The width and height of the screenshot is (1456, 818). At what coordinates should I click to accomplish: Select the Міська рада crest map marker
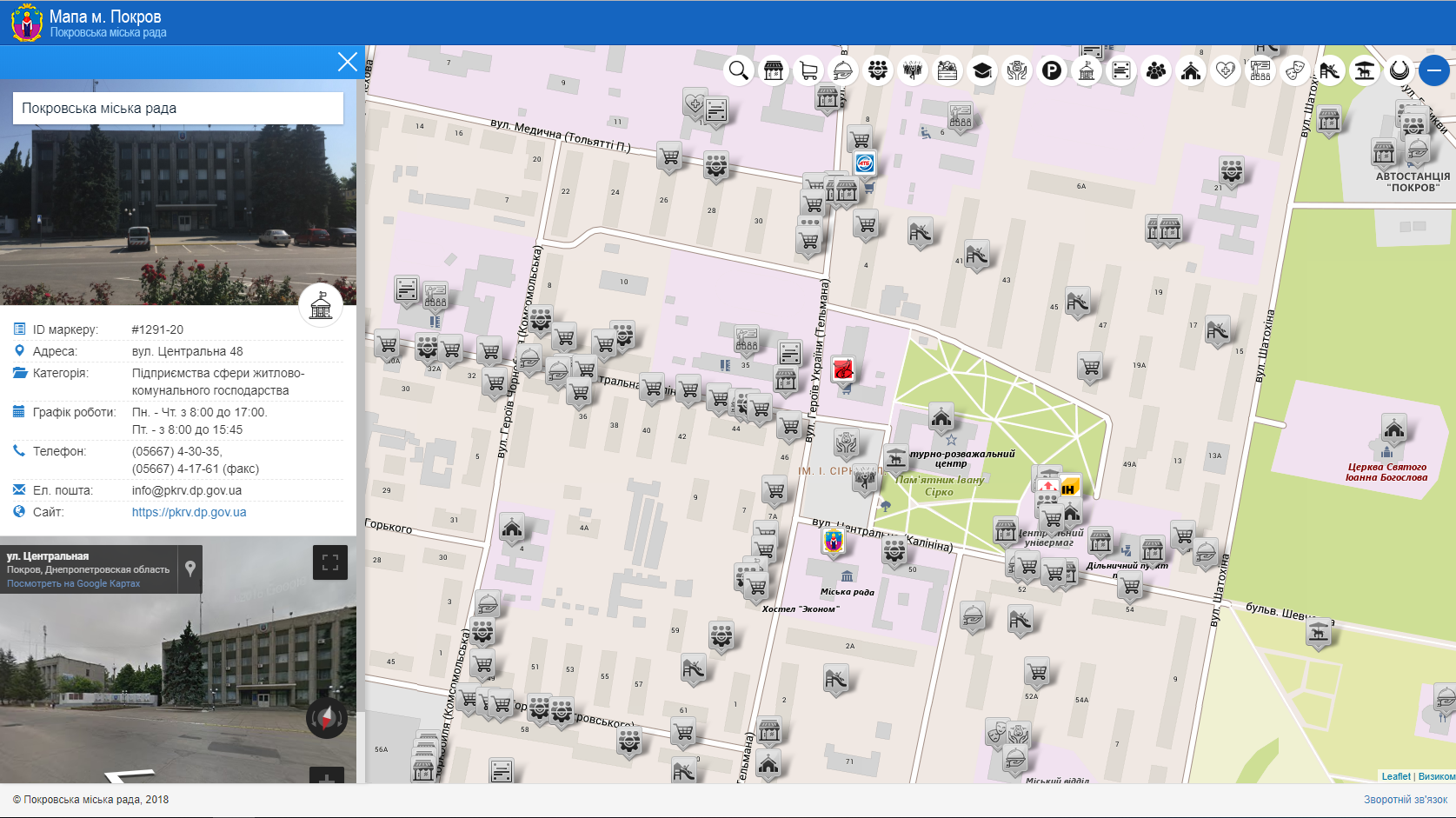[834, 542]
